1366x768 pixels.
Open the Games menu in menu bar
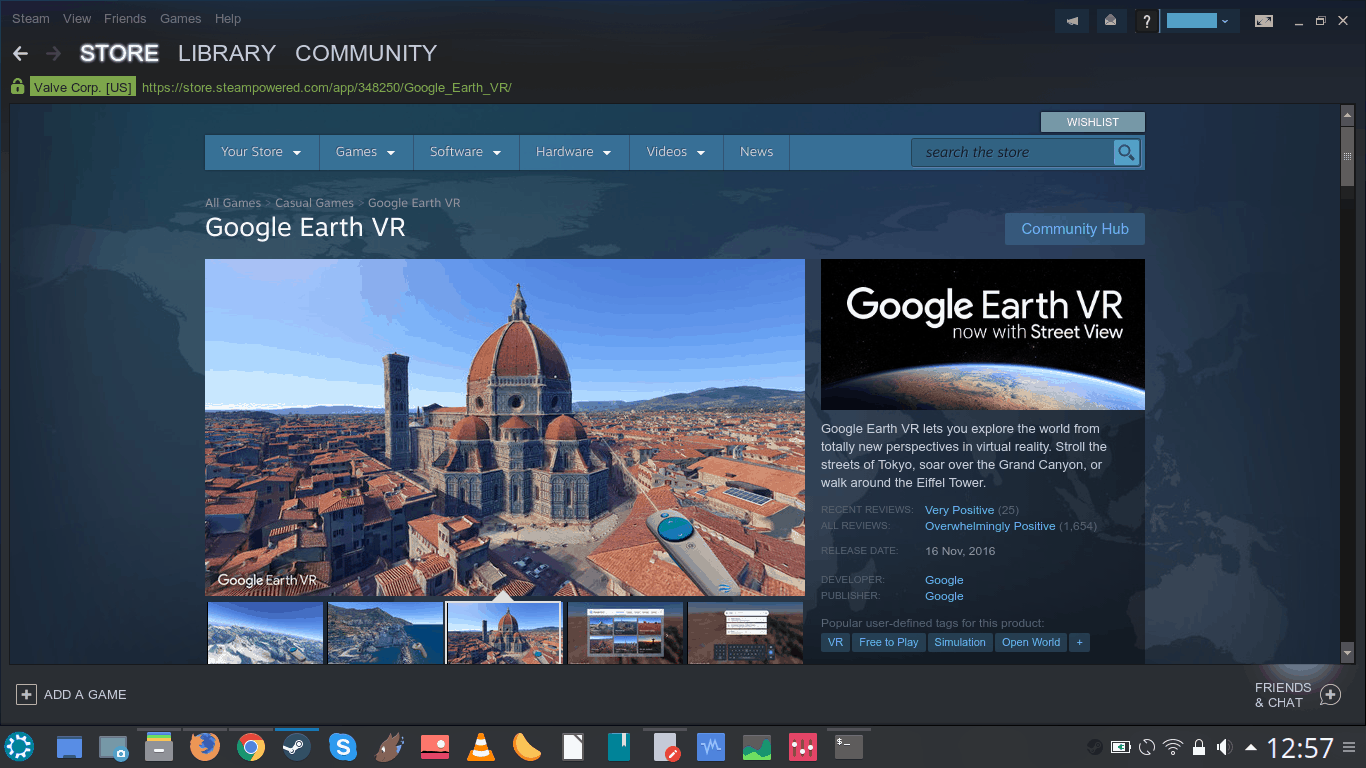[181, 19]
